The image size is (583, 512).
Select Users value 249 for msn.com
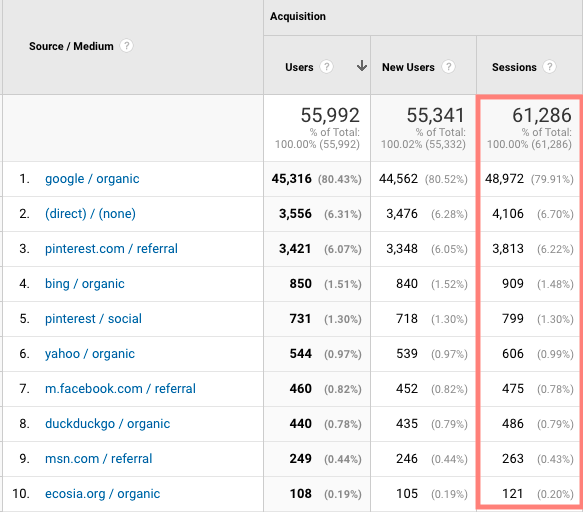301,458
